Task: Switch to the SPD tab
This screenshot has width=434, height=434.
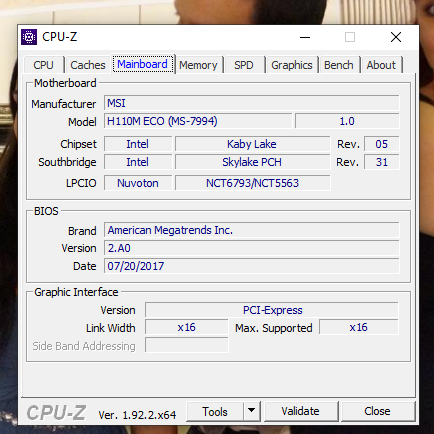Action: (244, 65)
